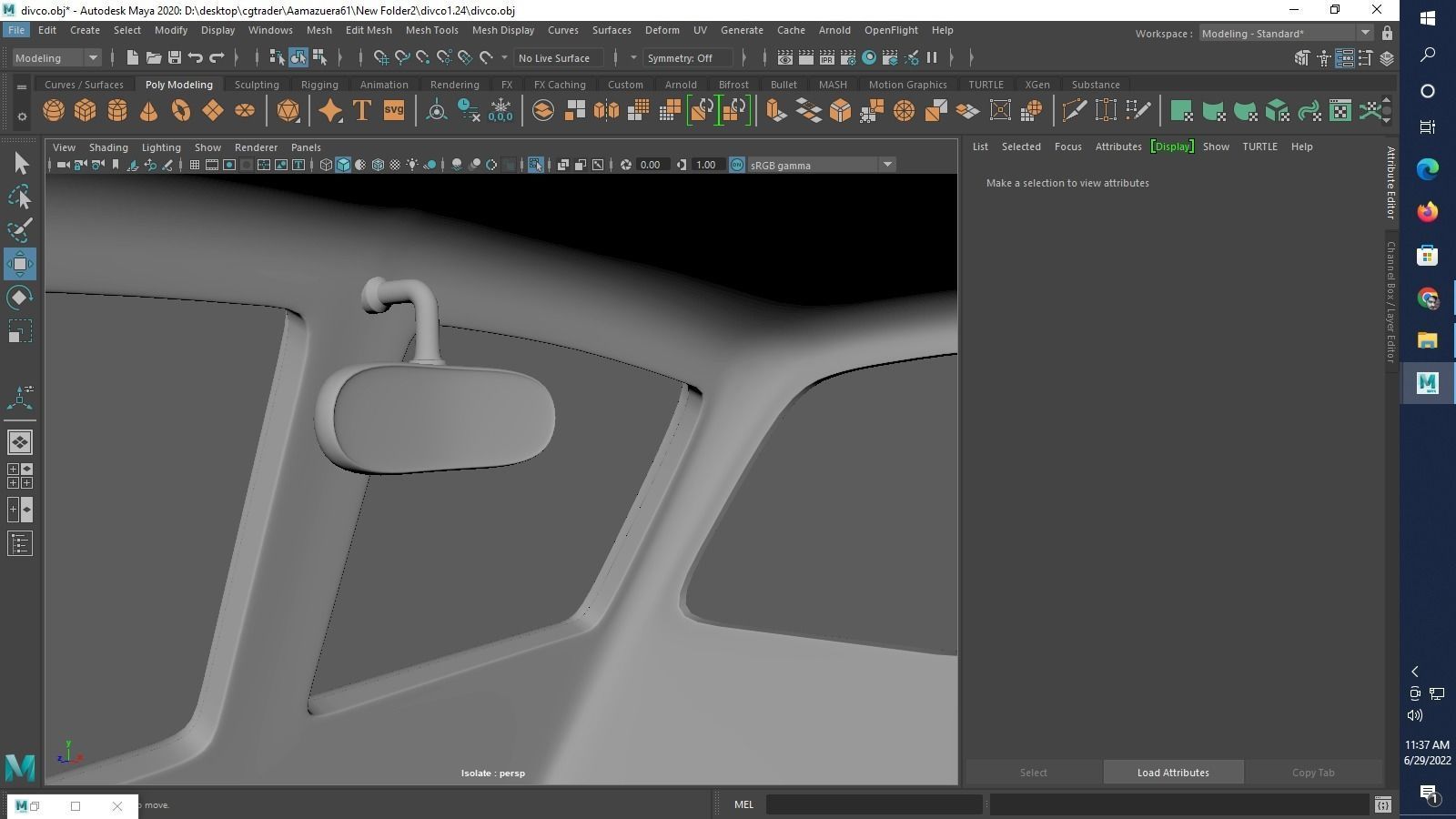Create a polygon cube from the shelf

tap(86, 111)
